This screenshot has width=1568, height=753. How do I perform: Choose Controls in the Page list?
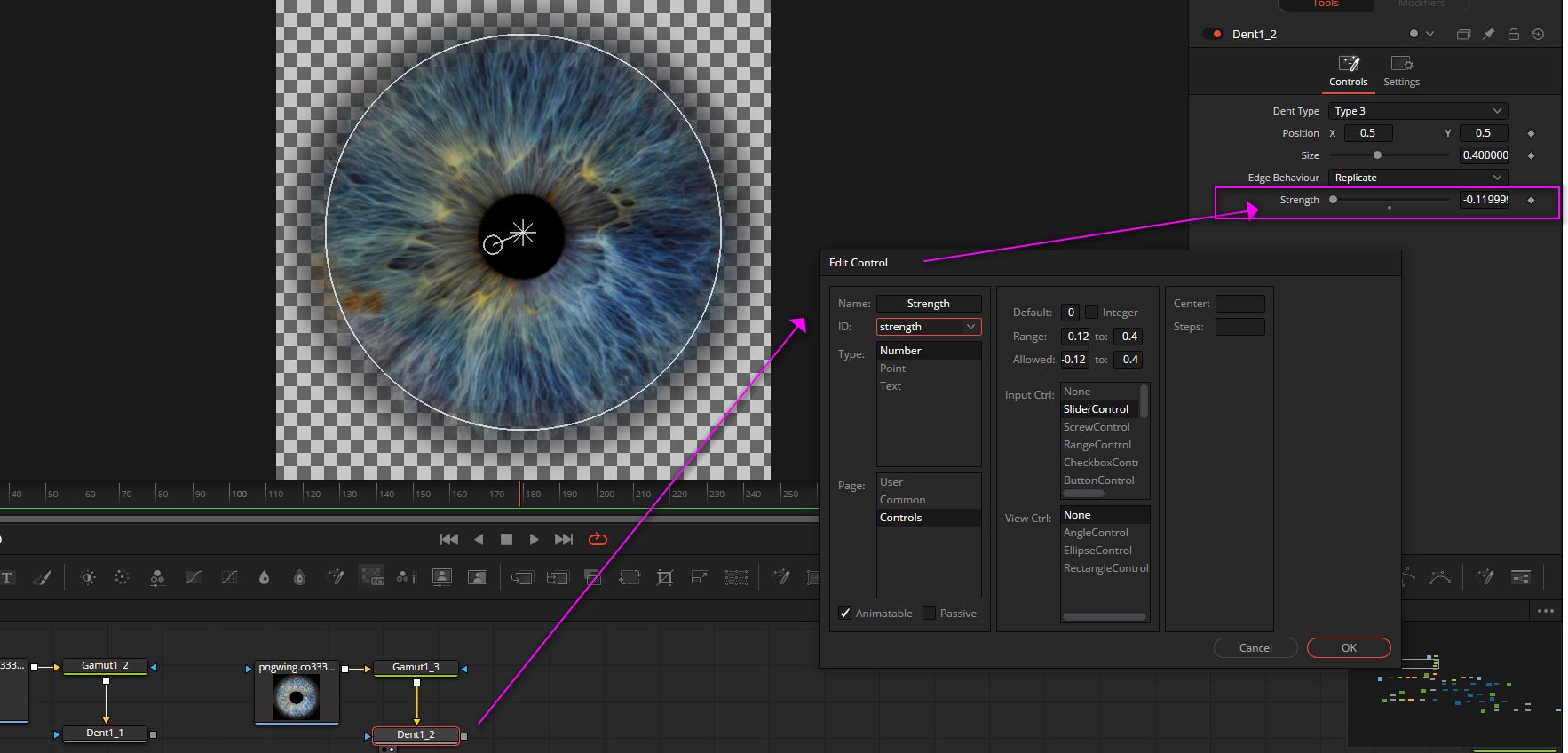pyautogui.click(x=929, y=518)
